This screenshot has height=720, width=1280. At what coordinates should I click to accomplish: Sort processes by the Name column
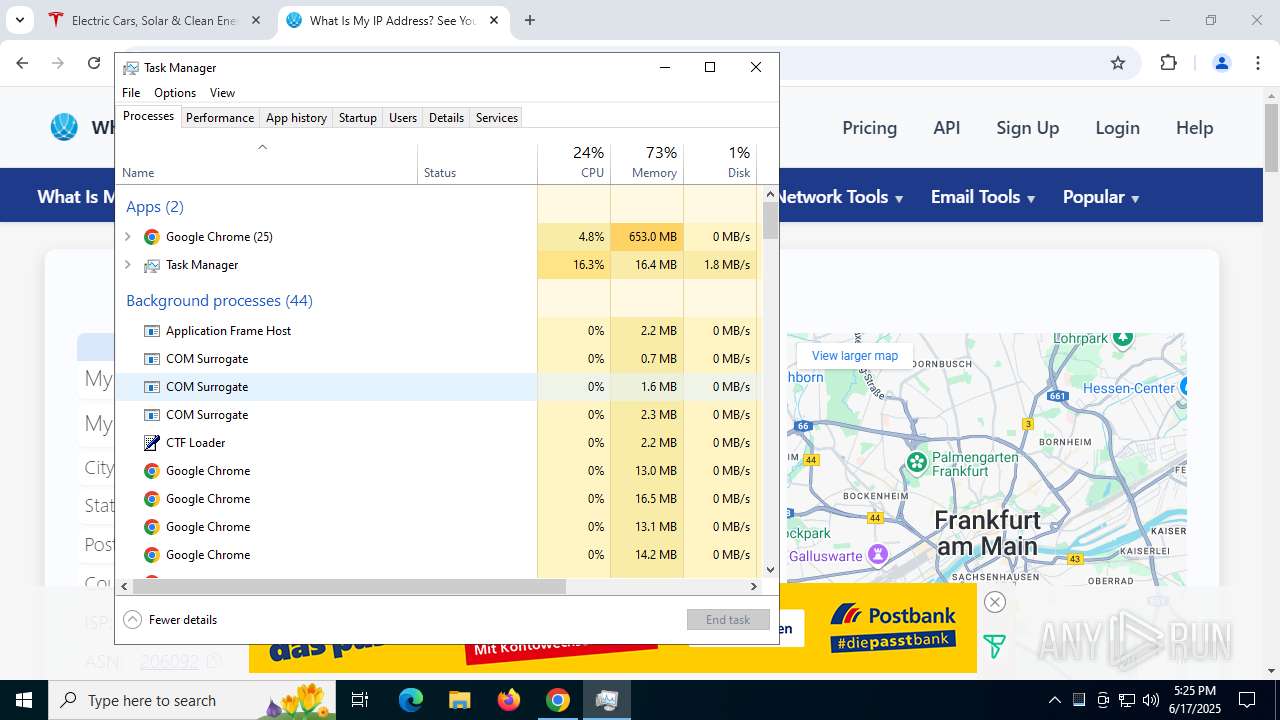[267, 164]
